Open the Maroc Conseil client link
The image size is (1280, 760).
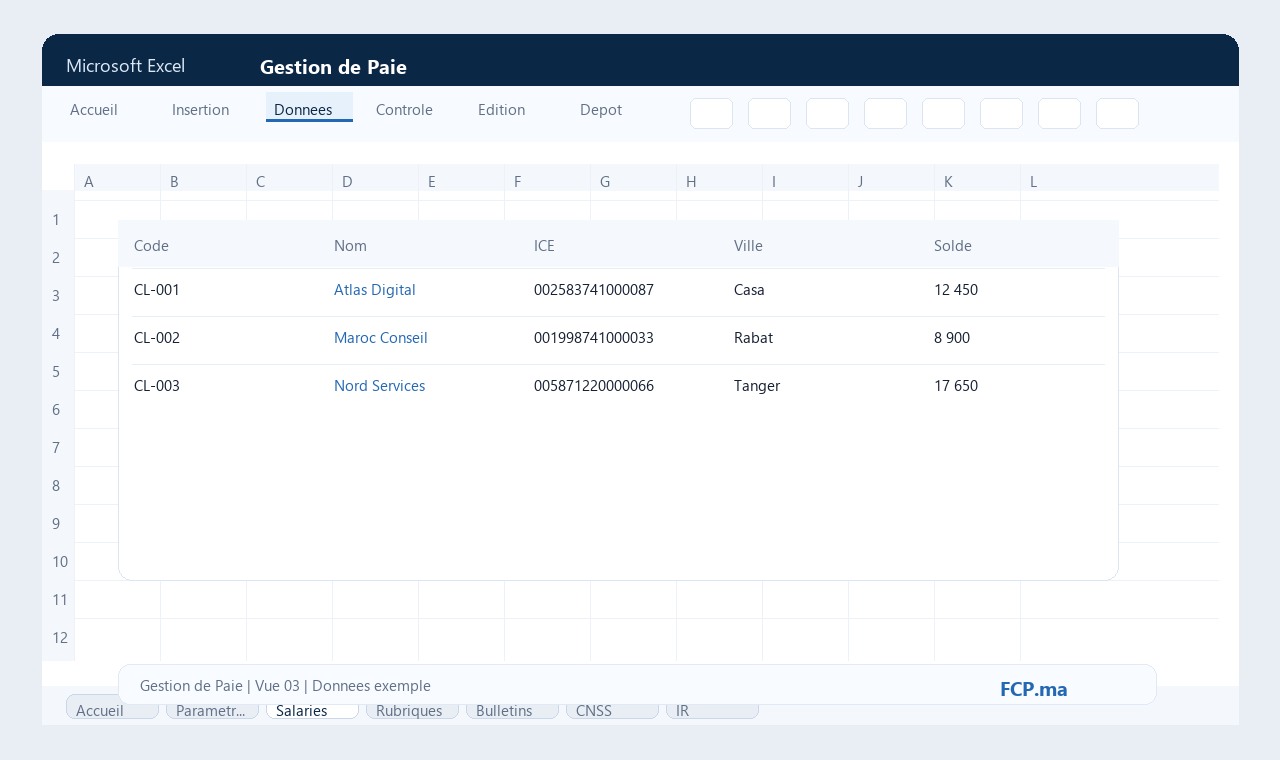(x=380, y=338)
